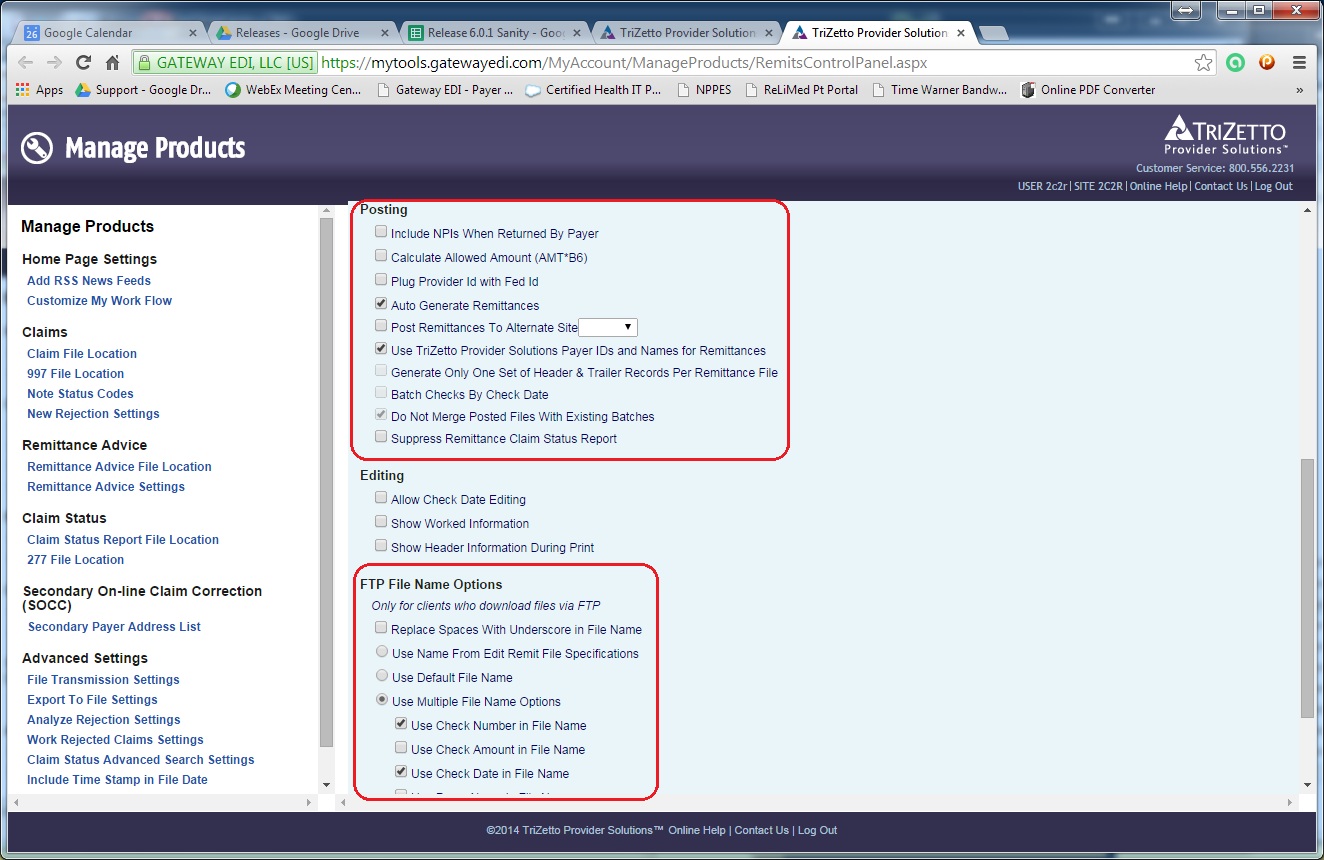Image resolution: width=1324 pixels, height=860 pixels.
Task: Click the TriZetto Provider Solutions logo
Action: [x=1226, y=135]
